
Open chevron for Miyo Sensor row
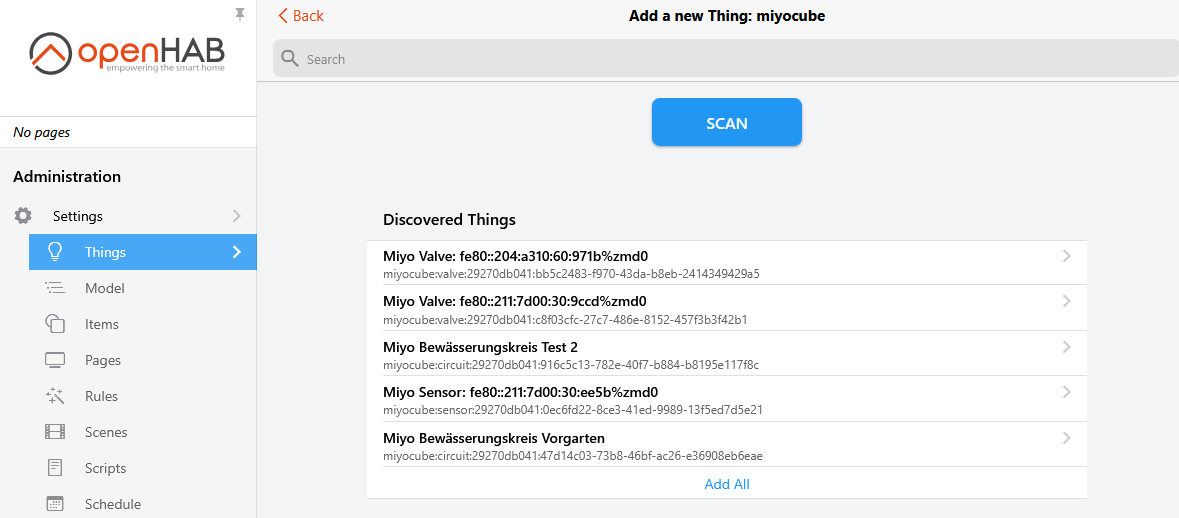coord(1066,392)
